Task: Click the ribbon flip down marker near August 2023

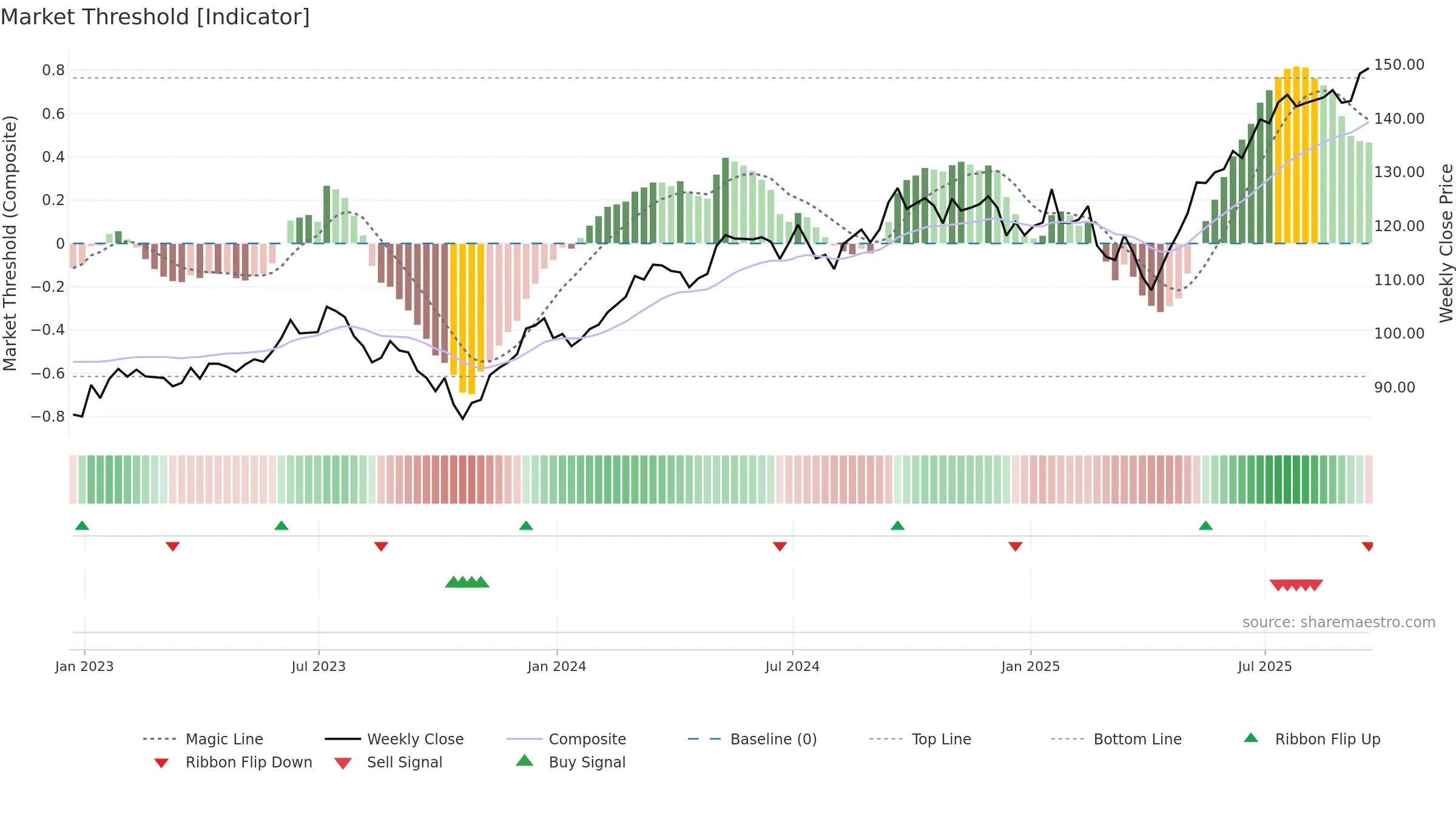Action: tap(381, 547)
